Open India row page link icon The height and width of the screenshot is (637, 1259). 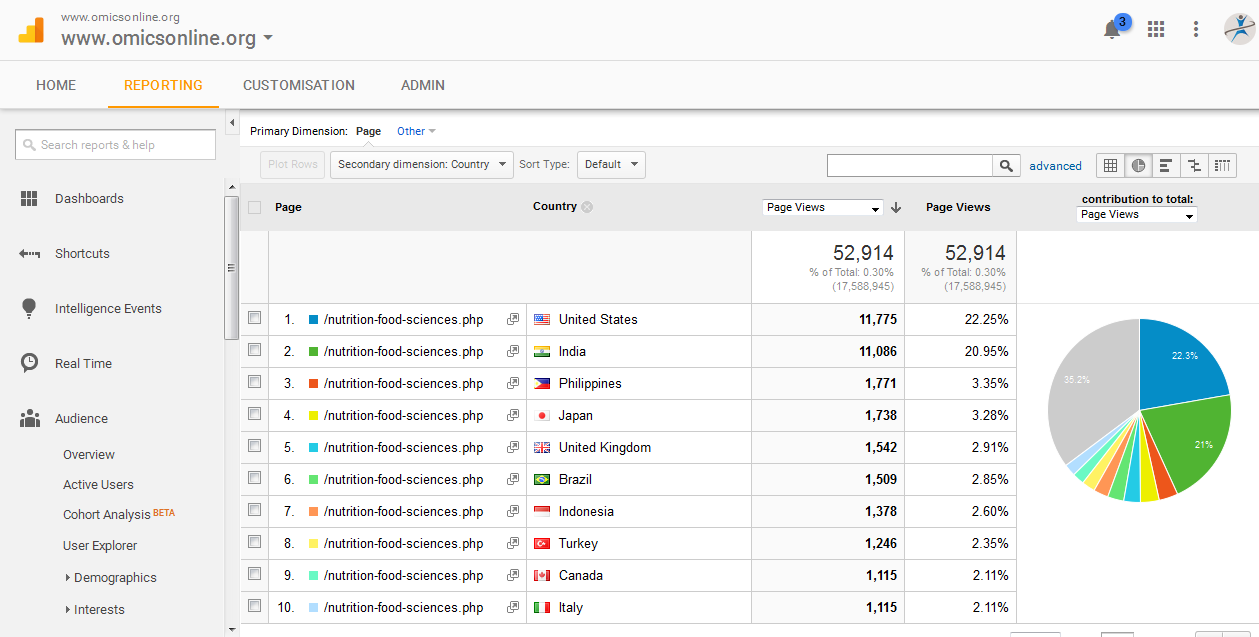click(513, 352)
